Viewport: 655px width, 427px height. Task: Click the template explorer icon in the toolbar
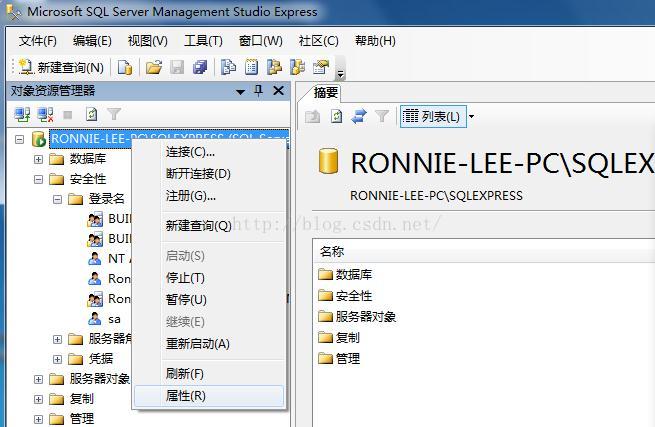[x=297, y=67]
